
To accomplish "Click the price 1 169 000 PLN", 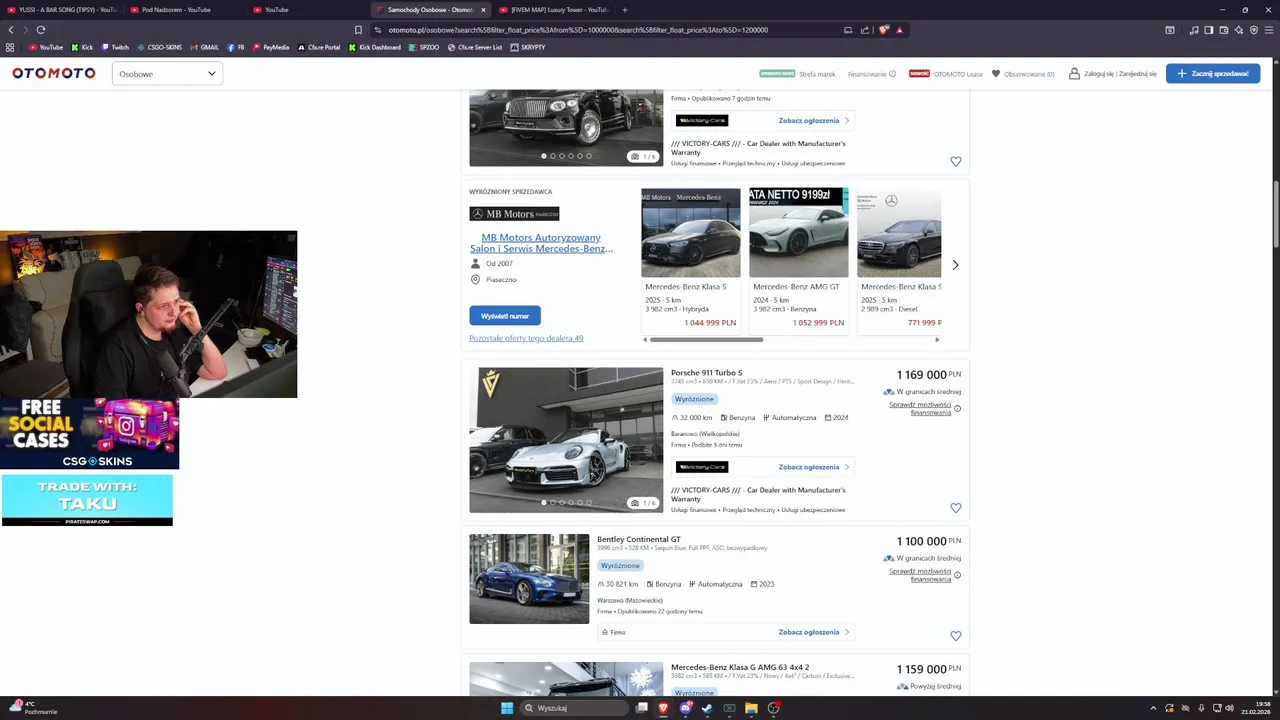I will pos(928,374).
